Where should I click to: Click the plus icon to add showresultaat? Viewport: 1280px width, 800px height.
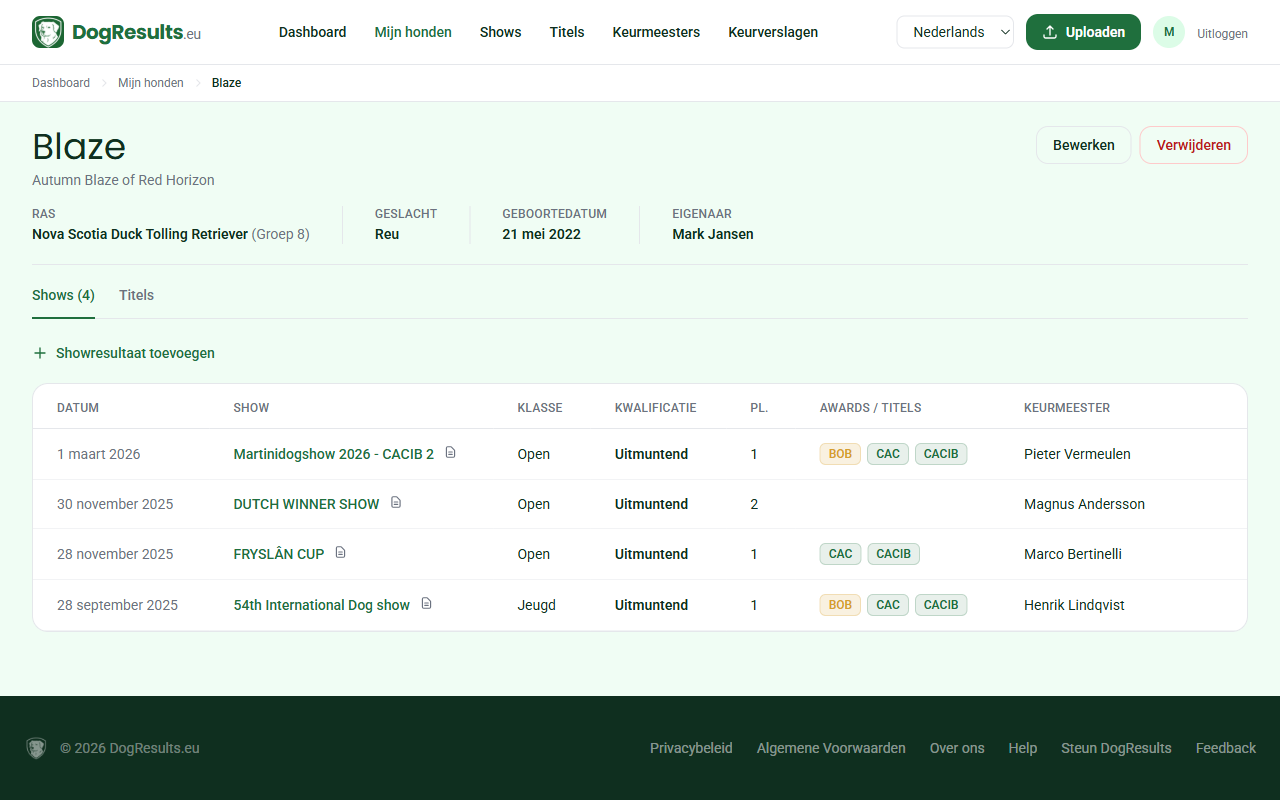(40, 353)
